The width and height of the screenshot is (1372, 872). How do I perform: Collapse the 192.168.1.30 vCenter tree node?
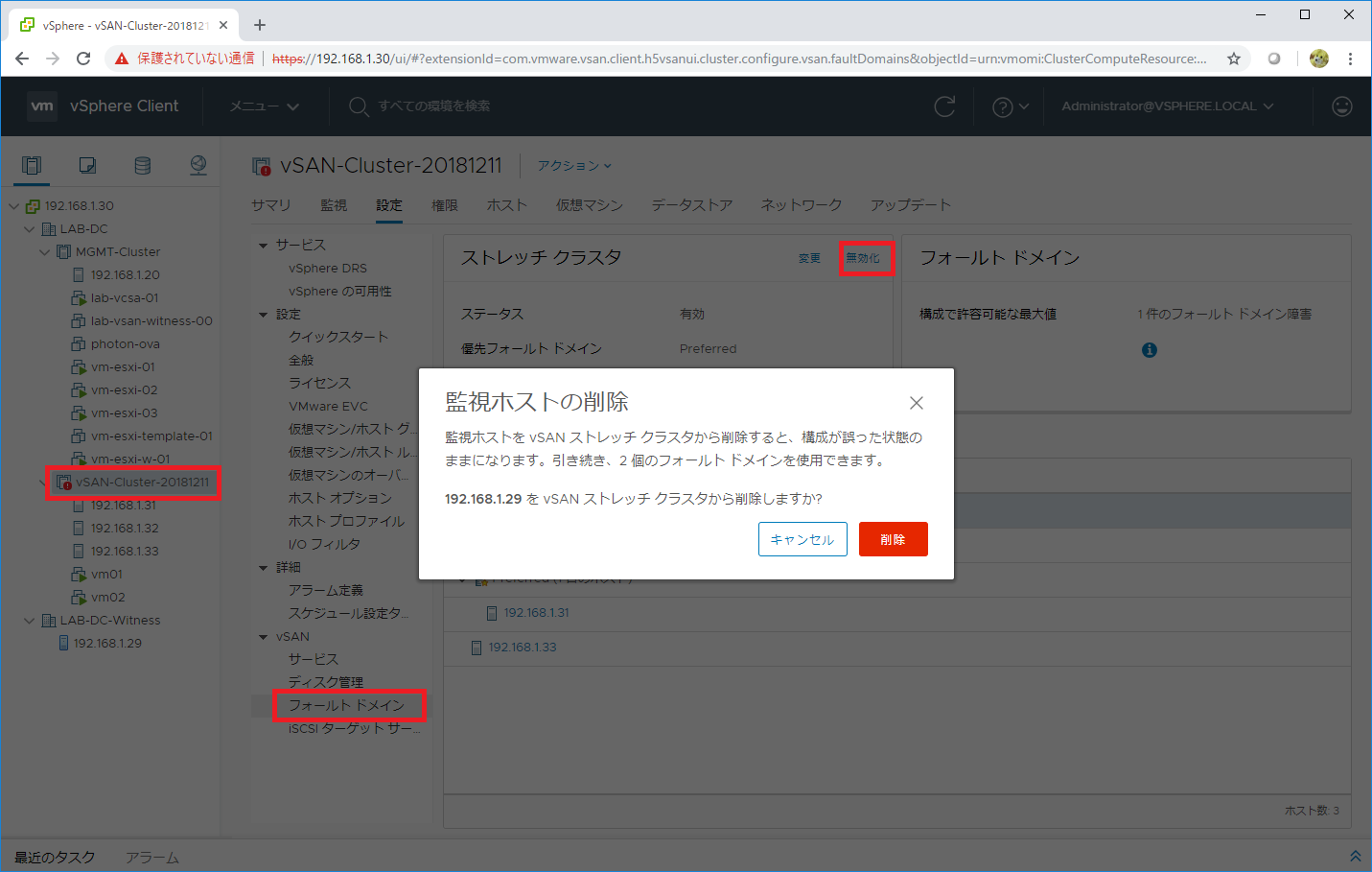(x=13, y=205)
